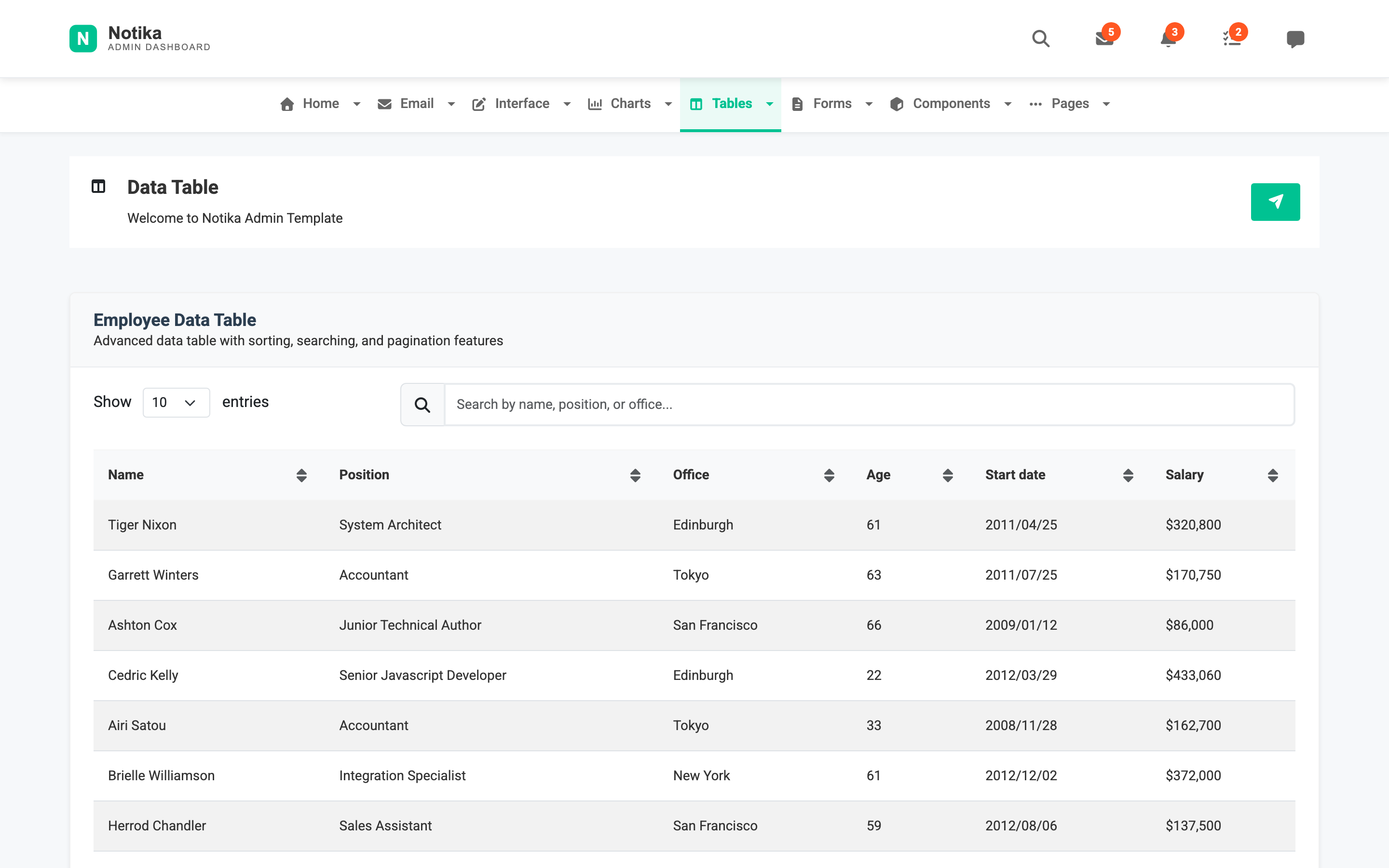This screenshot has width=1389, height=868.
Task: Sort the table by Office column
Action: coord(829,475)
